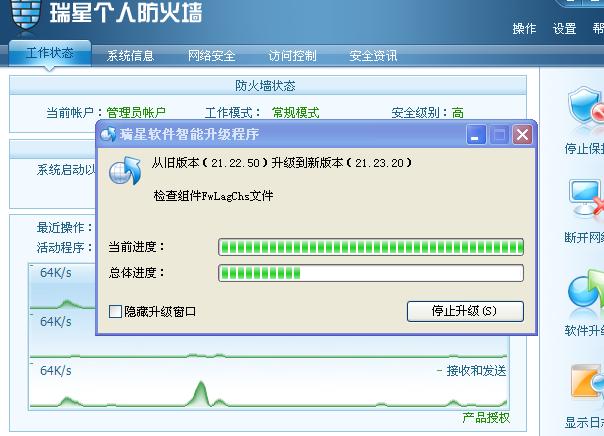Click the 检查组件FwLagChs文件 status text
The height and width of the screenshot is (436, 604).
tap(213, 196)
